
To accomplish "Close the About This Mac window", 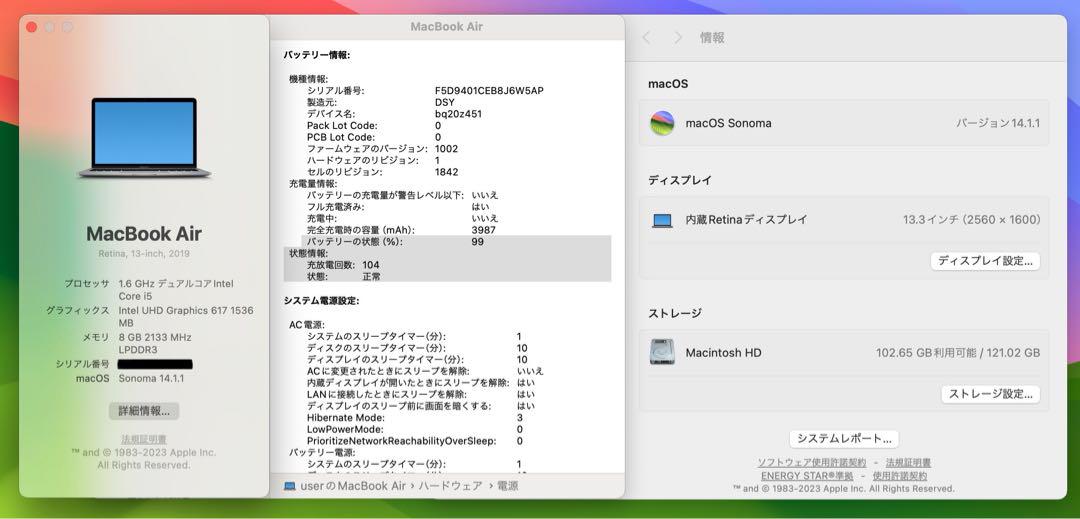I will [31, 27].
